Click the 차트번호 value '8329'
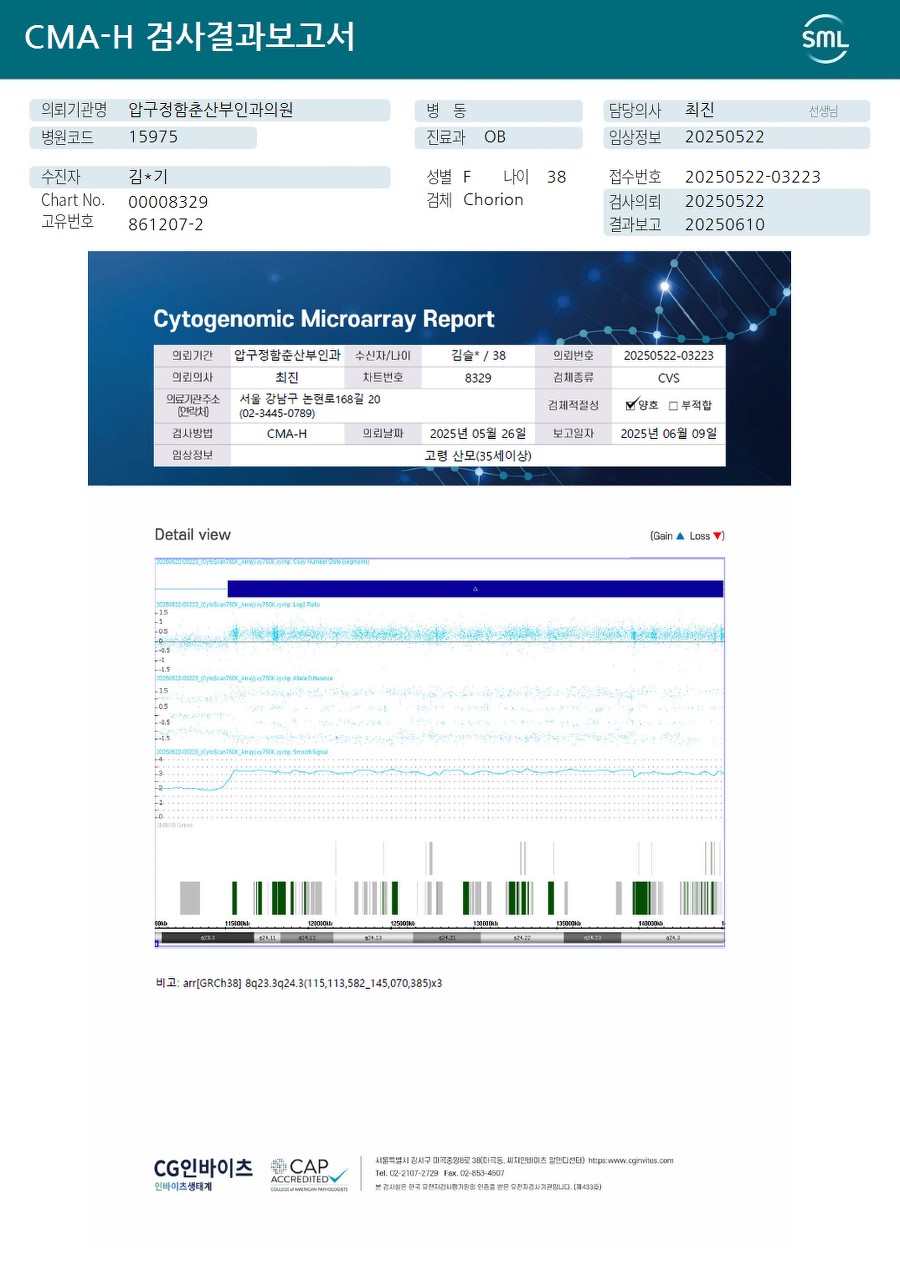 (478, 378)
